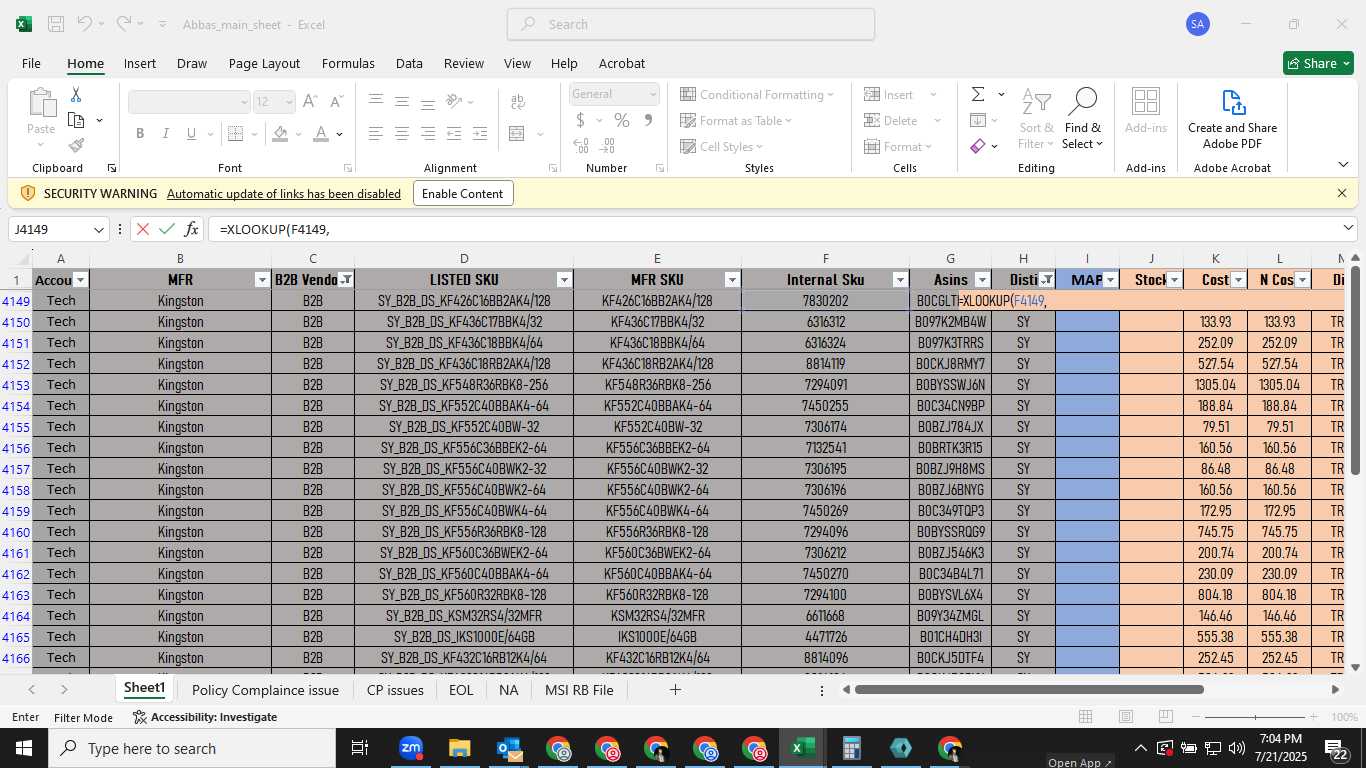Screen dimensions: 1366x768
Task: Open the Font Color dropdown arrow
Action: [340, 134]
